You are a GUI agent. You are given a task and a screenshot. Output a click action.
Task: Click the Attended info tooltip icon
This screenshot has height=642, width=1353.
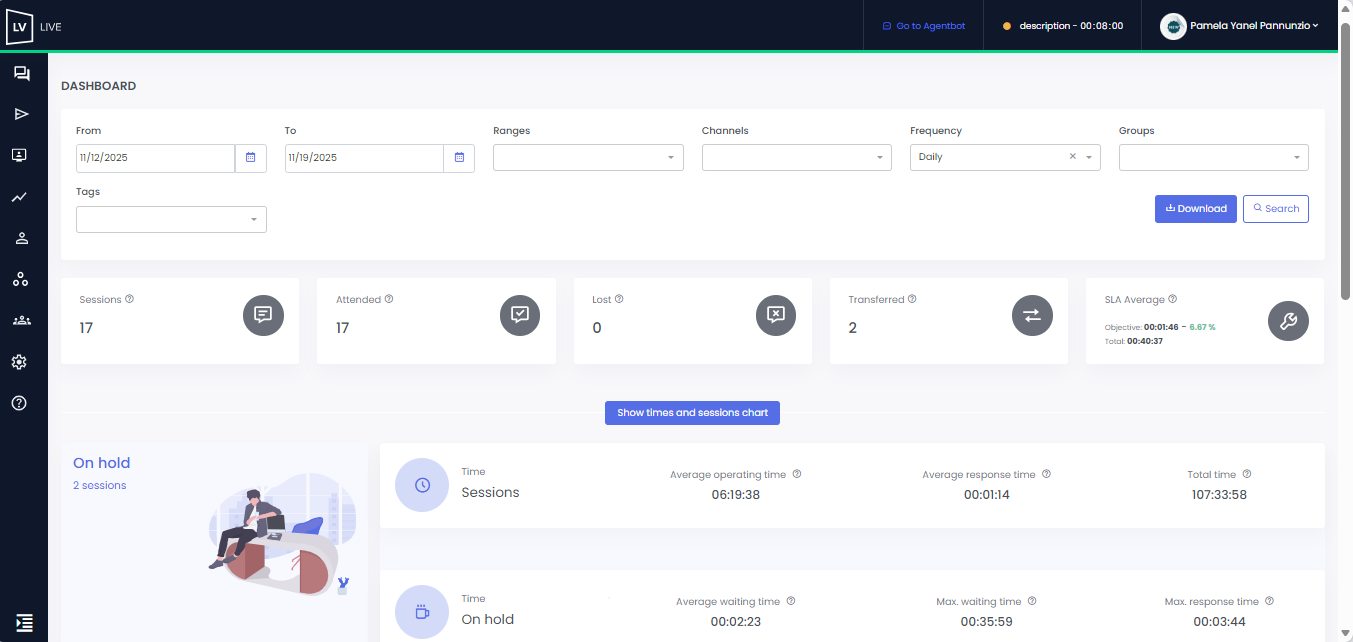(x=389, y=299)
